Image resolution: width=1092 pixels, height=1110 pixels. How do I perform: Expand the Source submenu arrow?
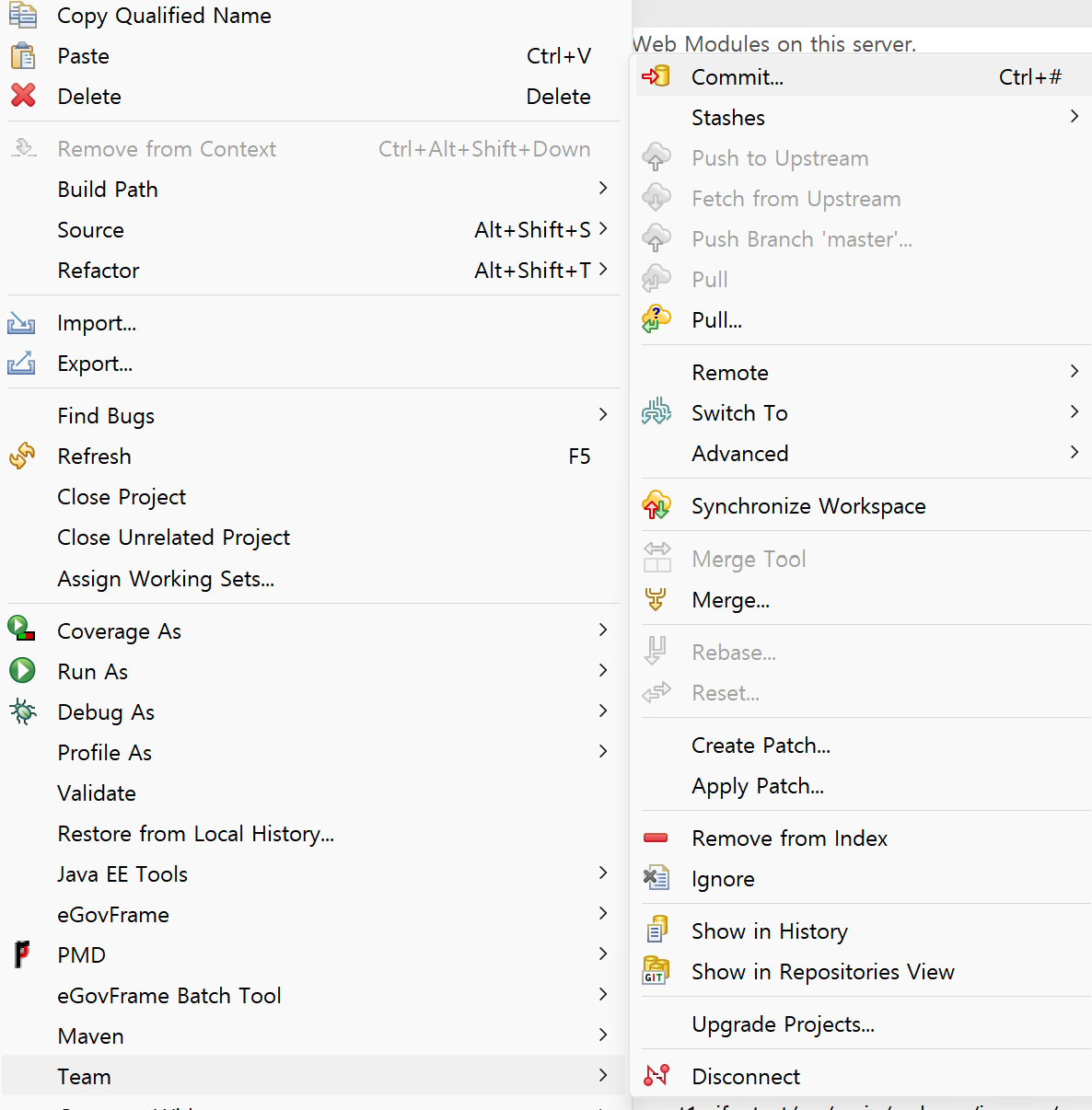point(603,228)
